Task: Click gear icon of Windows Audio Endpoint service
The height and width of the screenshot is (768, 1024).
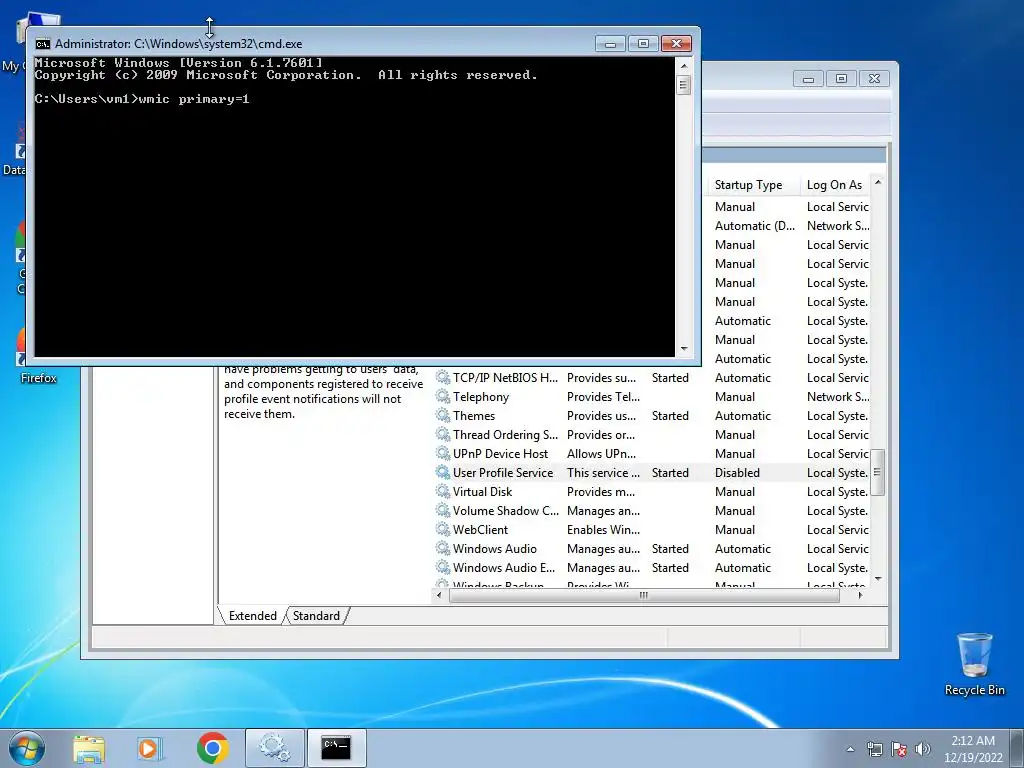Action: click(x=443, y=568)
